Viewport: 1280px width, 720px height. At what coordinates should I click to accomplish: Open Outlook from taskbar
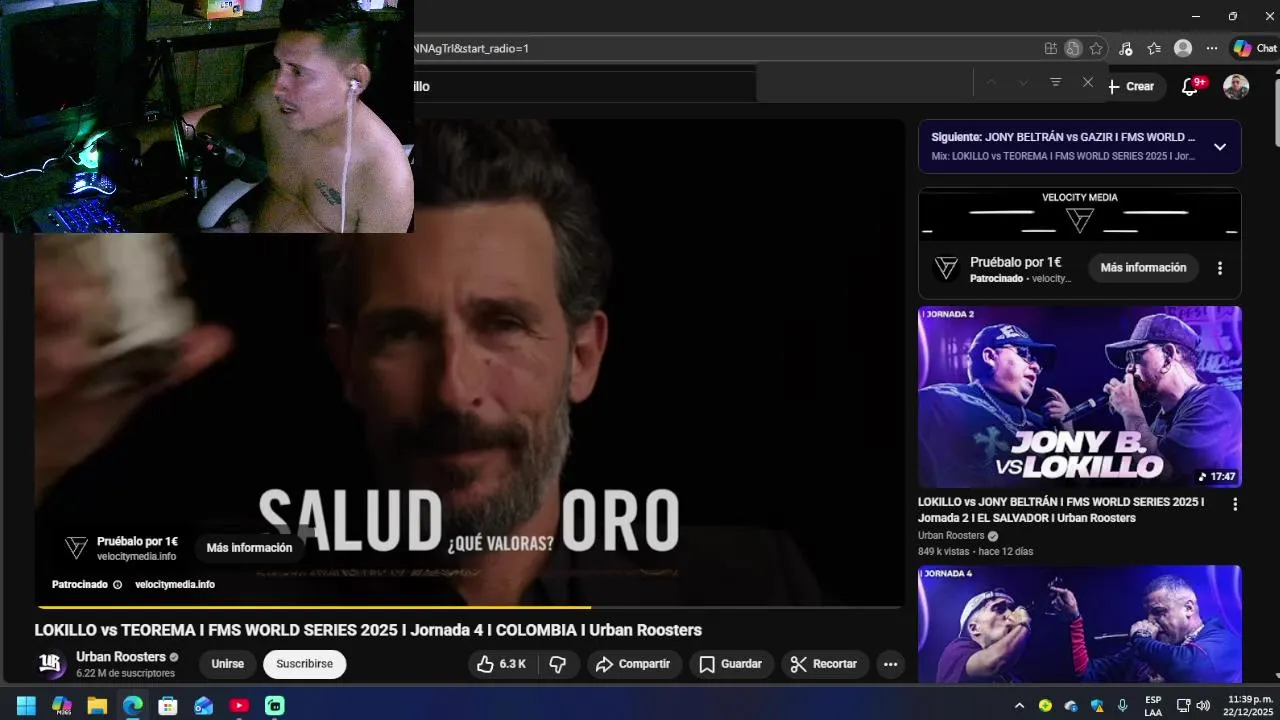pyautogui.click(x=204, y=706)
